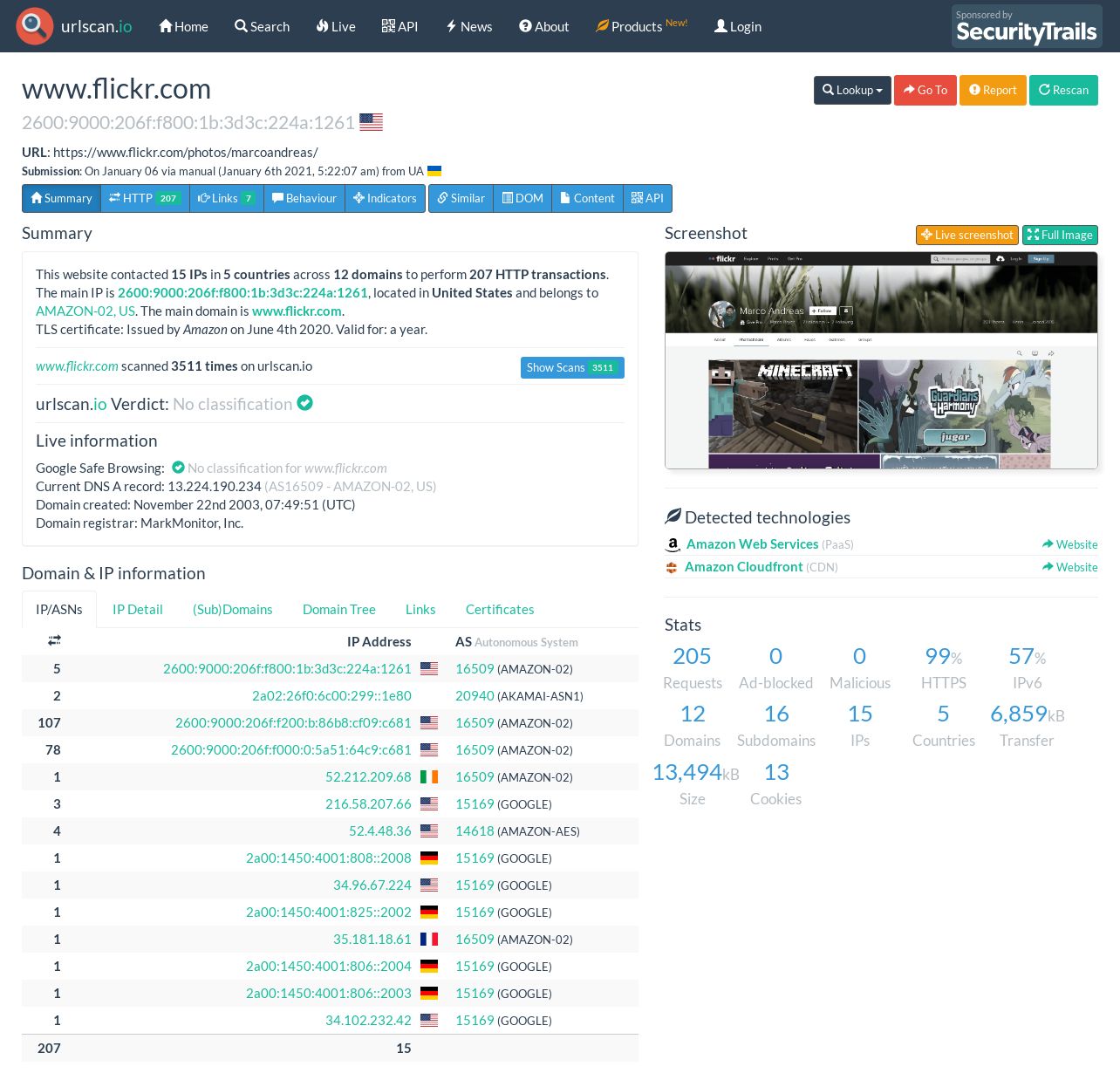Click the Ukraine flag in submission line
The height and width of the screenshot is (1080, 1120).
434,171
